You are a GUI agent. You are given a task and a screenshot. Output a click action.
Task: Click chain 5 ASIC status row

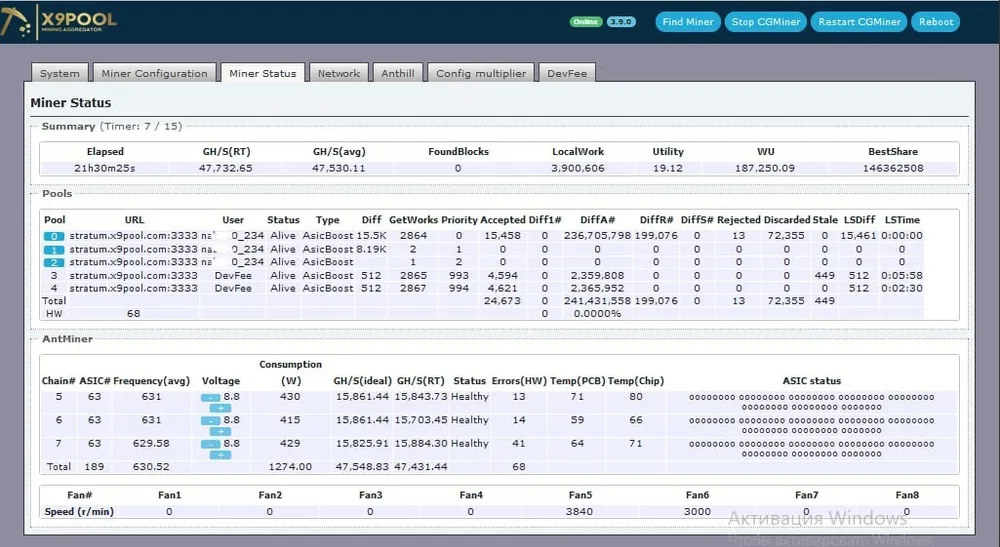click(x=811, y=402)
